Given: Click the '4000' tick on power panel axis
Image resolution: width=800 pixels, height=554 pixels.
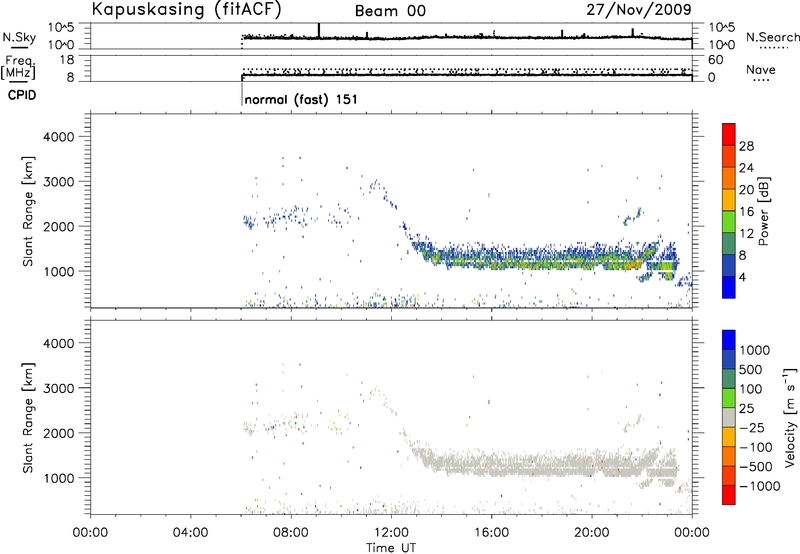Looking at the screenshot, I should pyautogui.click(x=58, y=137).
